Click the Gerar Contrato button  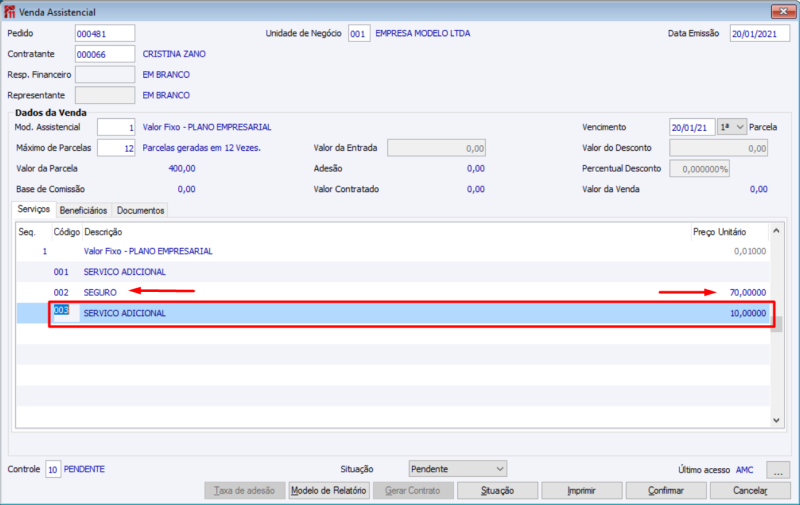[x=413, y=491]
